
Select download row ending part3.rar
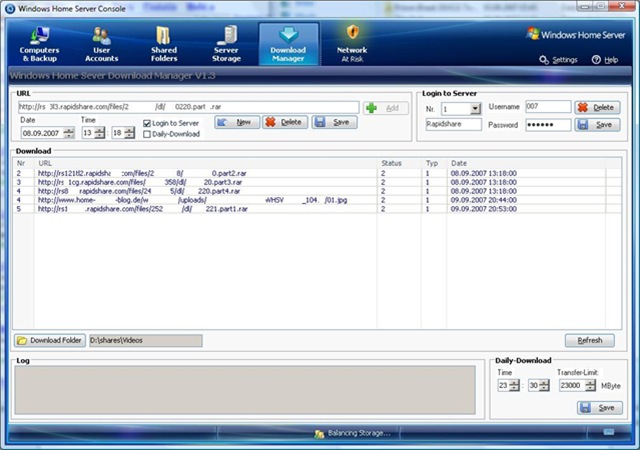(317, 182)
